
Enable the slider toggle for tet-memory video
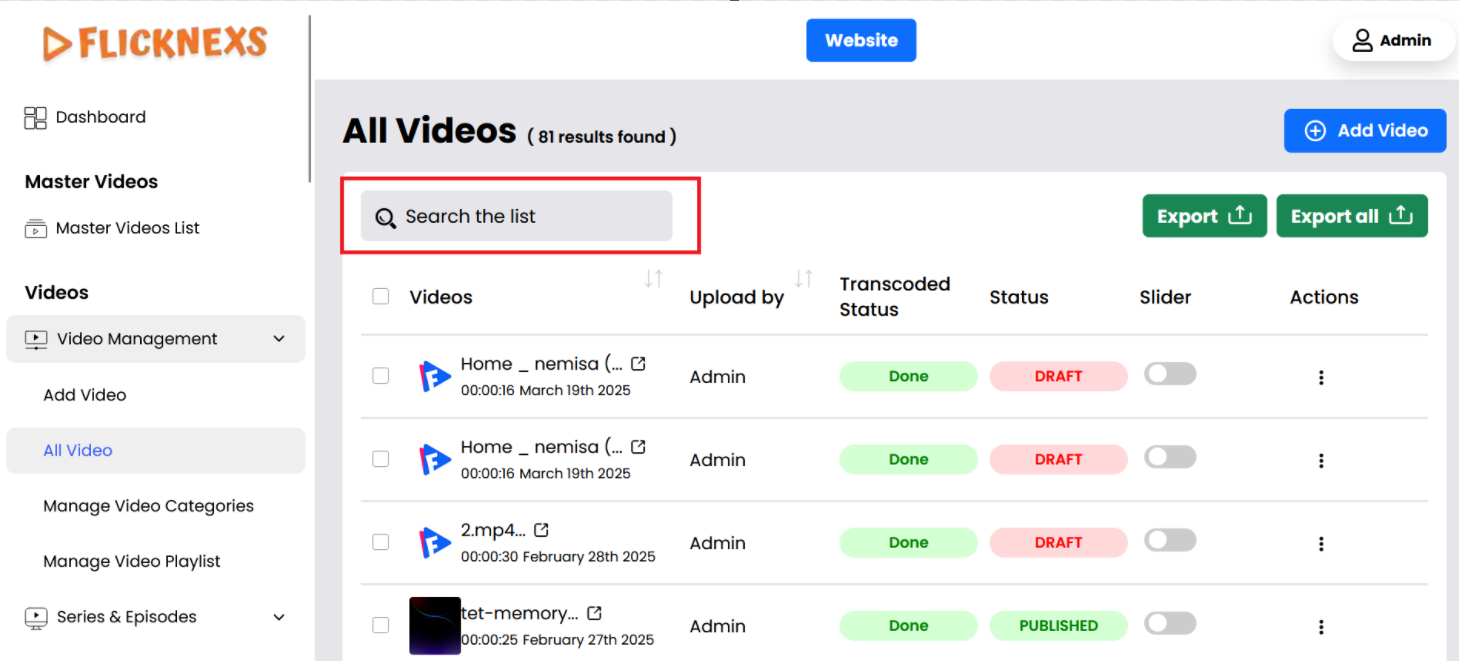pyautogui.click(x=1170, y=624)
